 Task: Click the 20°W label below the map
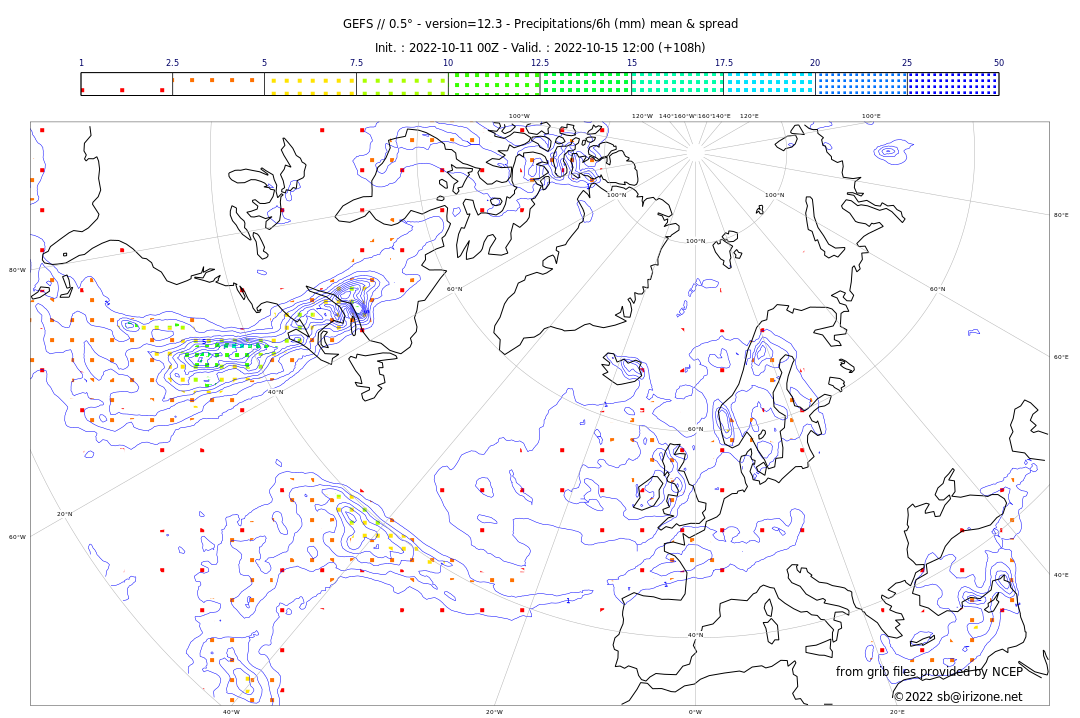point(495,712)
